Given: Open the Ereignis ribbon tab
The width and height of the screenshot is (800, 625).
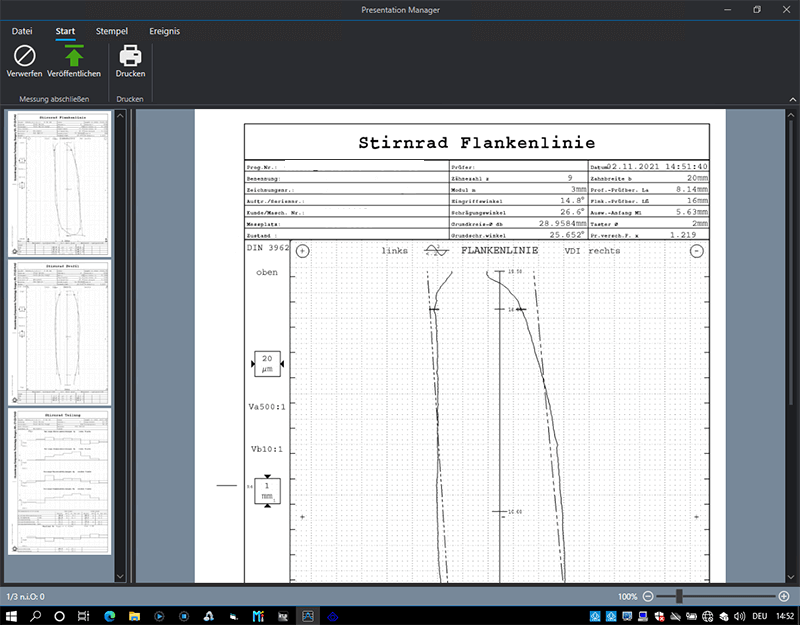Looking at the screenshot, I should [x=164, y=31].
